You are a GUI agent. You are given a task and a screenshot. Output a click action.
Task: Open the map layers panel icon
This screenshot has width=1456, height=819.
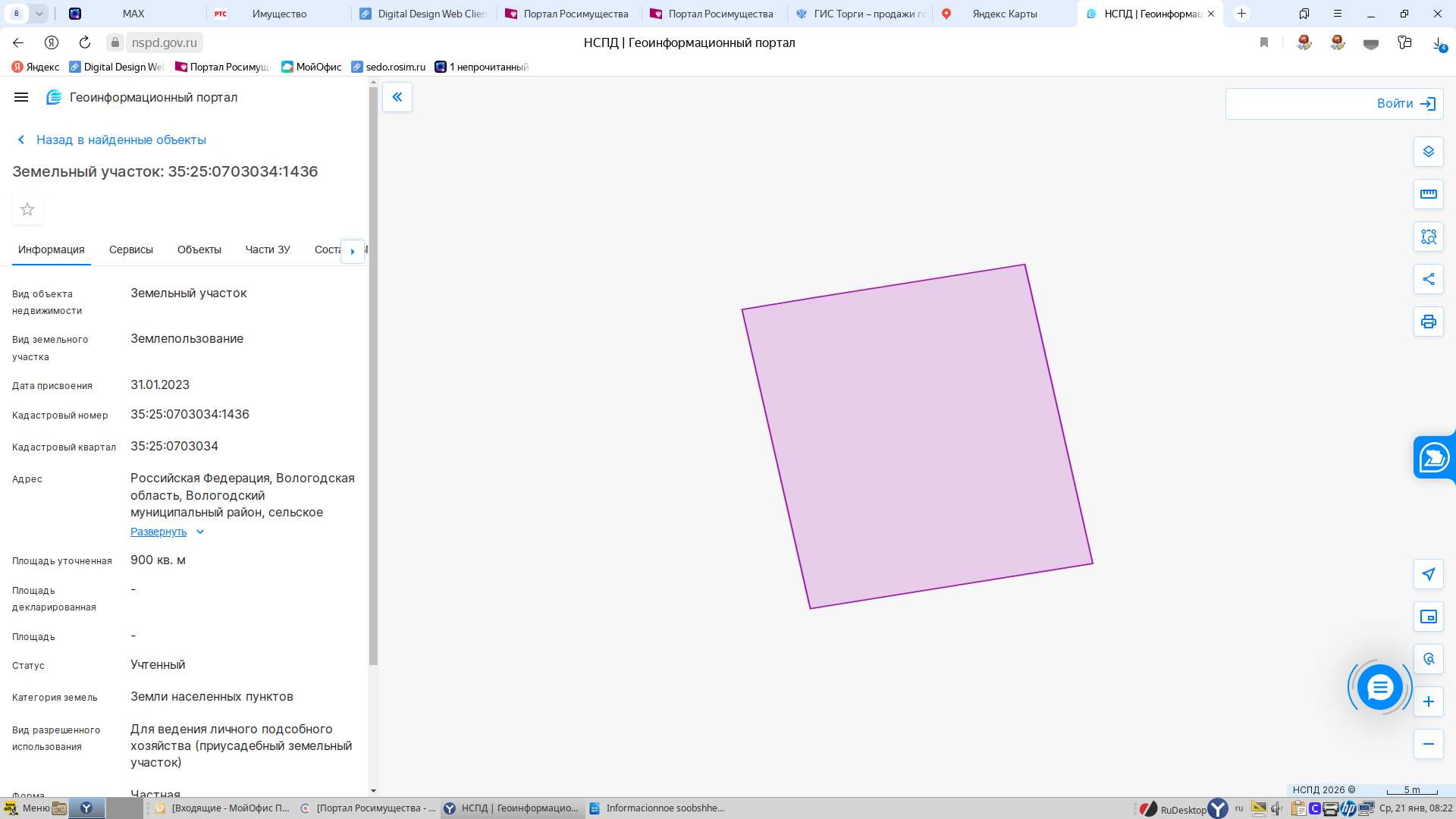[x=1428, y=152]
